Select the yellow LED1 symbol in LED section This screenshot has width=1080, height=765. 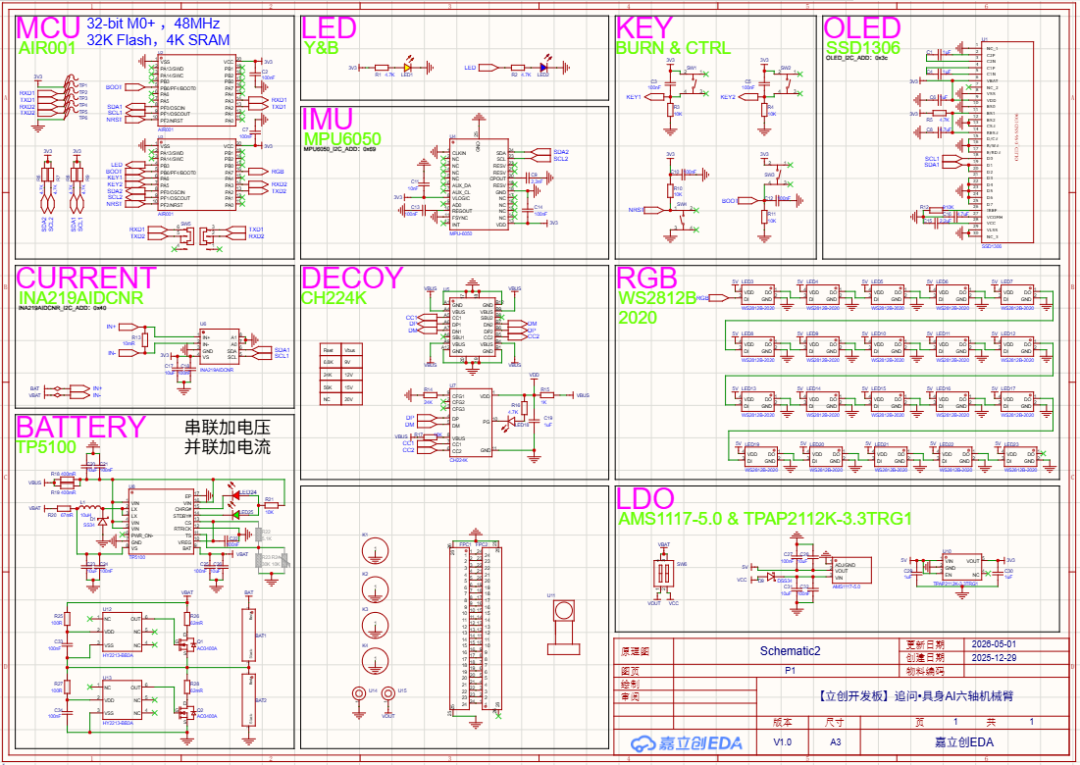coord(407,67)
